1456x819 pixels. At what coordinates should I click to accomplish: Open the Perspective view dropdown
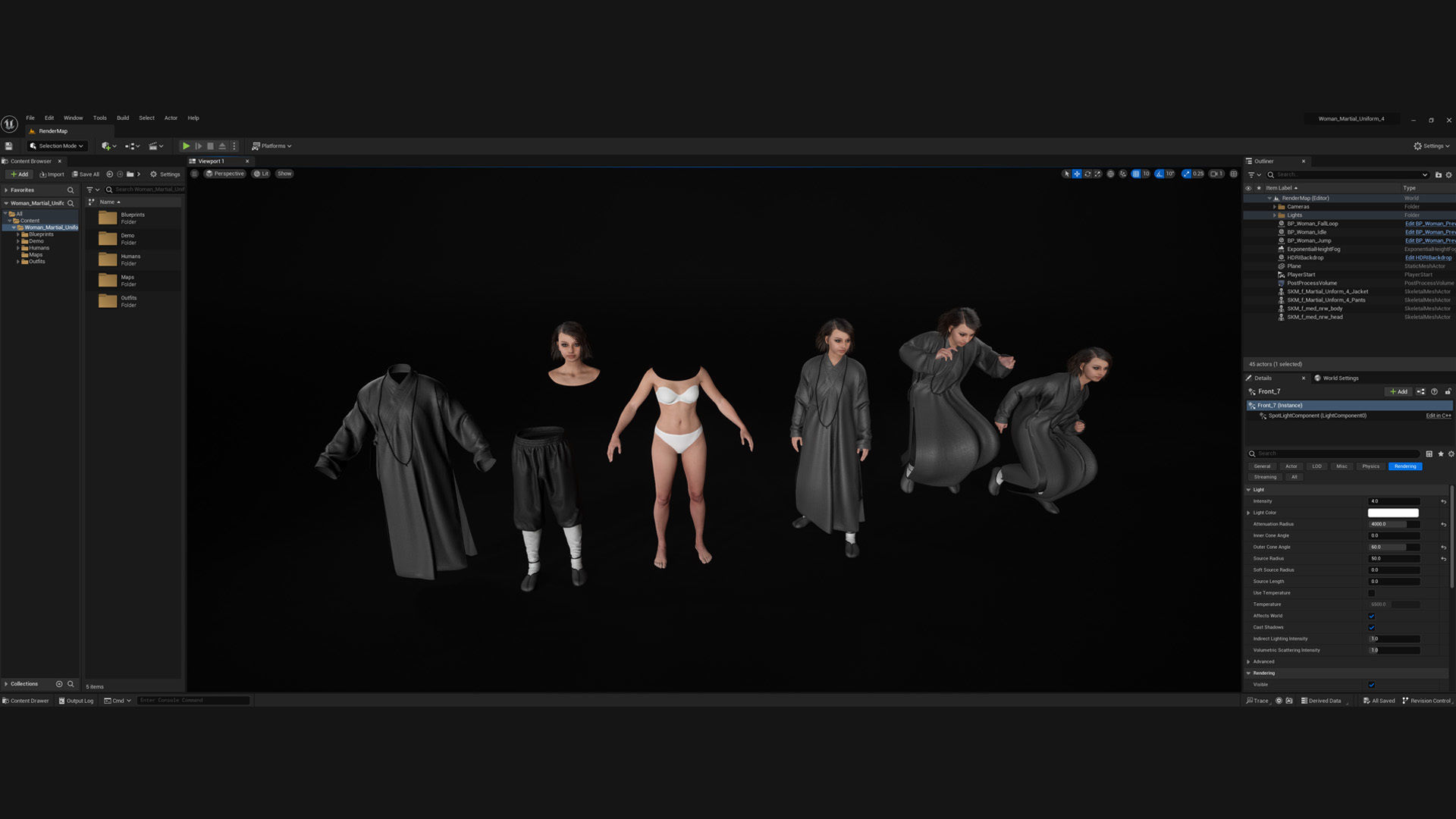click(x=225, y=174)
